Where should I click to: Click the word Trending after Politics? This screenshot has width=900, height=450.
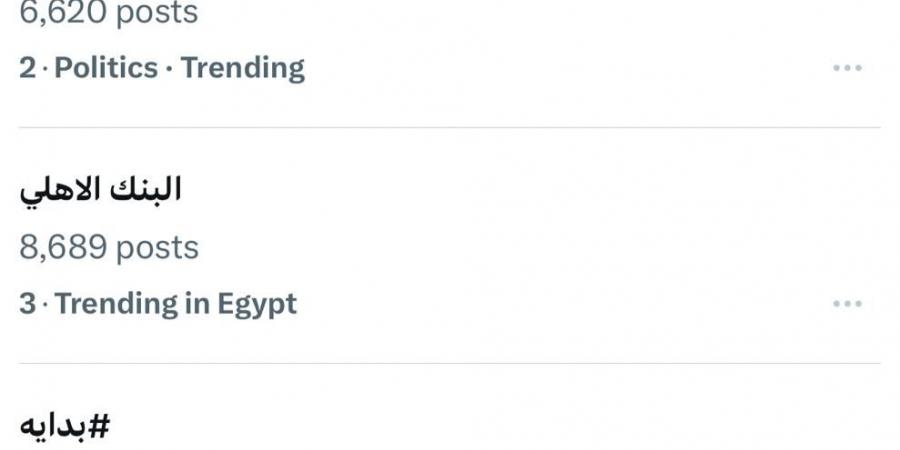click(x=243, y=68)
